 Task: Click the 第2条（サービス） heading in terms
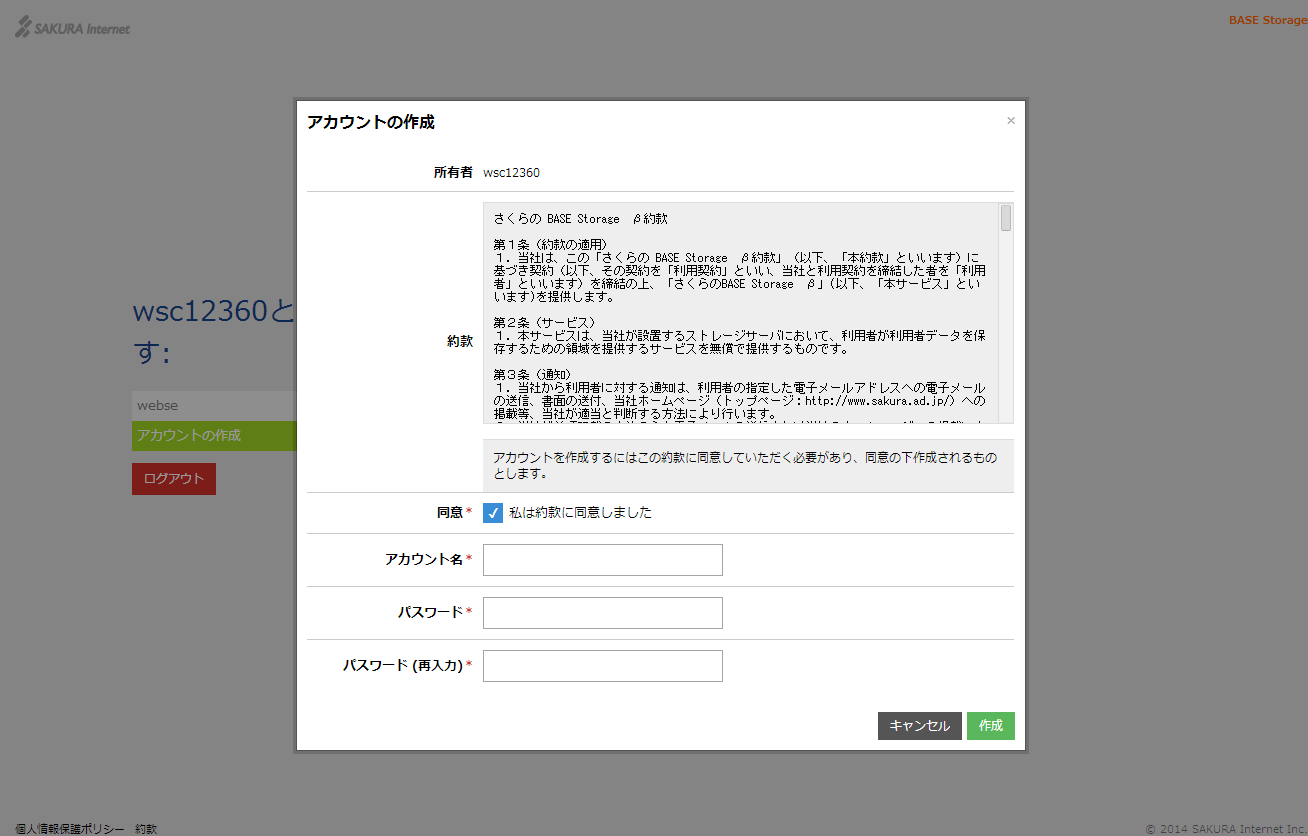coord(544,322)
